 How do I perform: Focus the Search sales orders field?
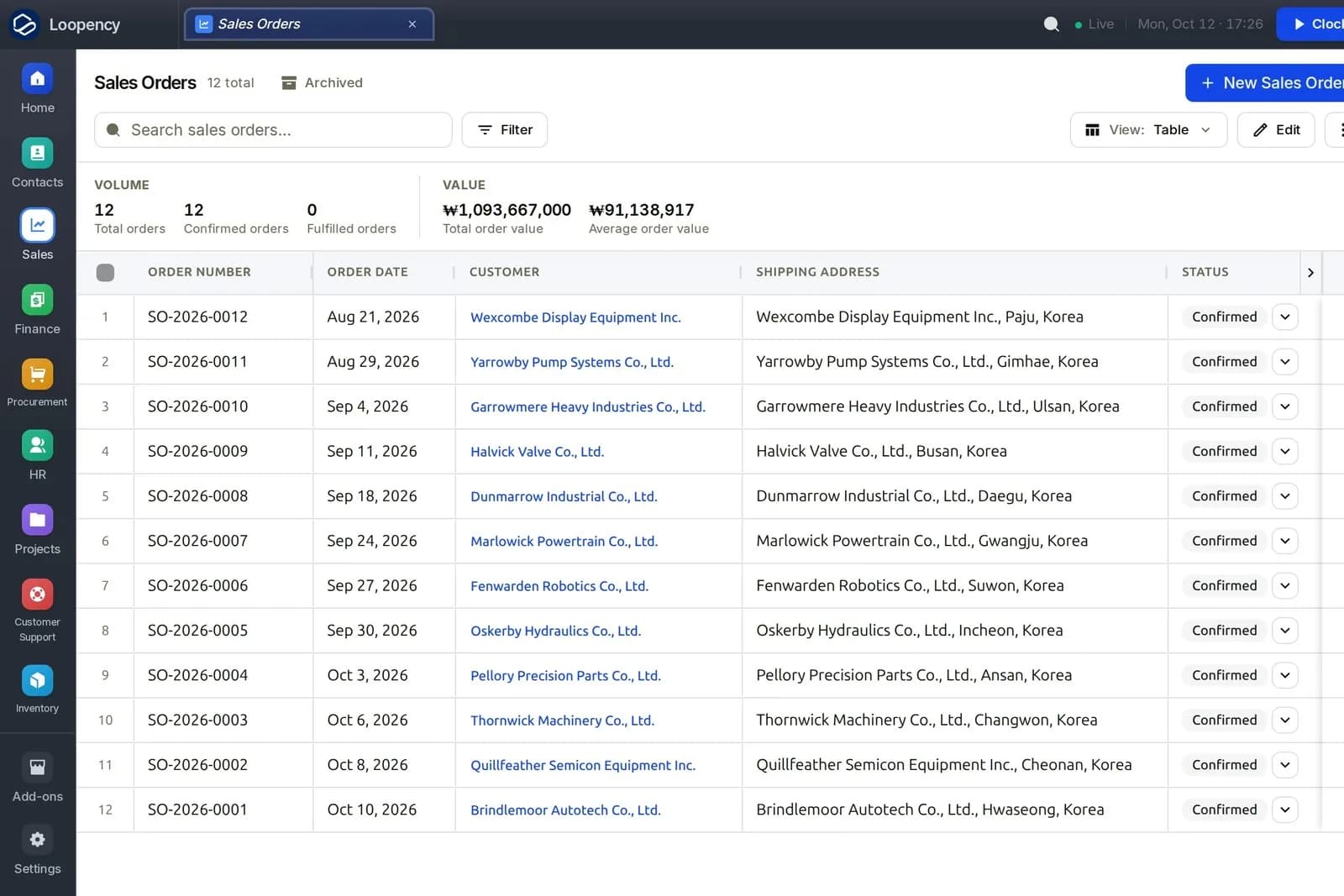273,130
